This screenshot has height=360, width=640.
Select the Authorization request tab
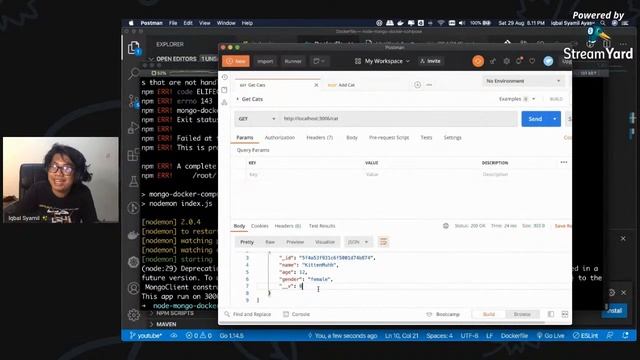(x=280, y=138)
